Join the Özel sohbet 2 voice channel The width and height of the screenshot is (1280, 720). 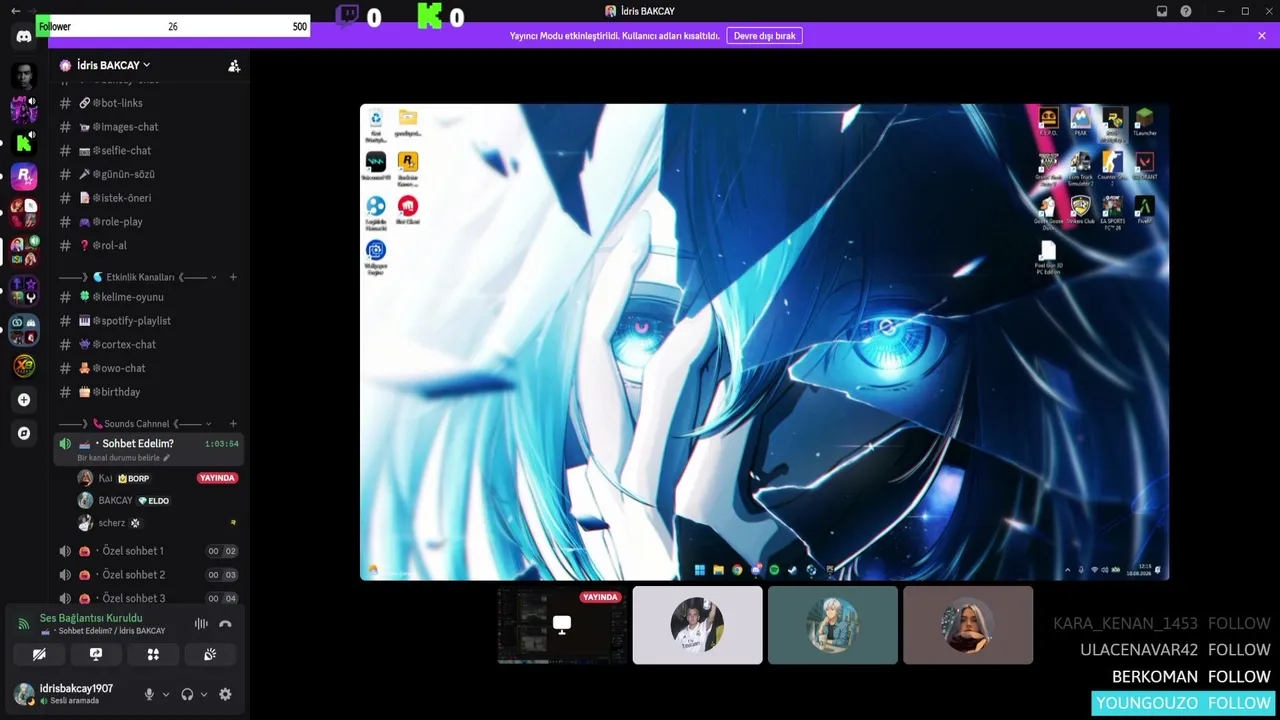click(x=149, y=575)
